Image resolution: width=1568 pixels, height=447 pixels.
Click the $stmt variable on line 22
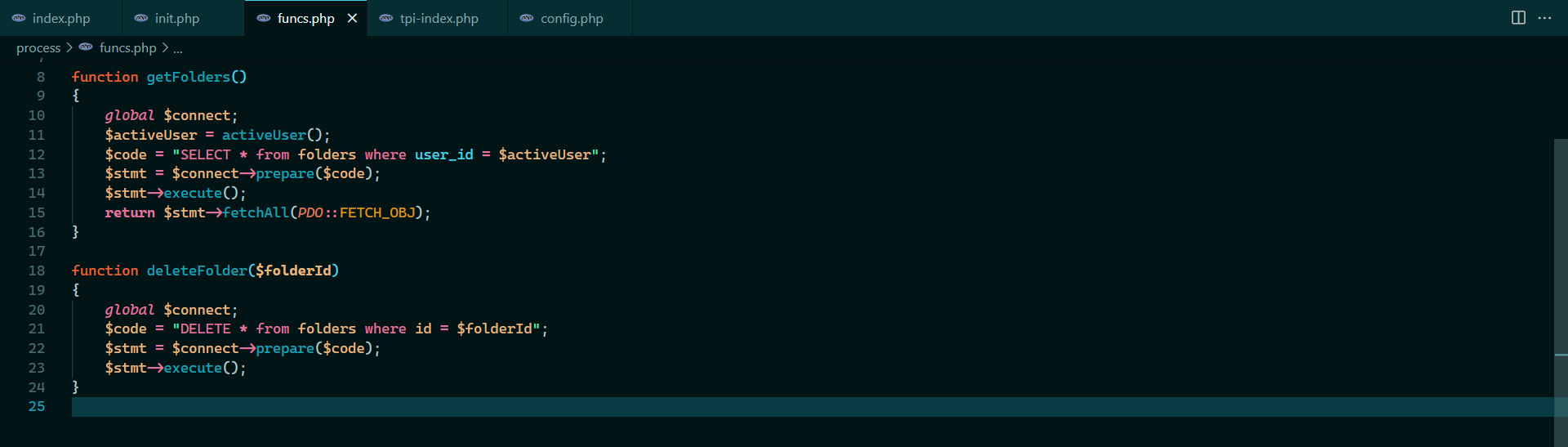point(126,348)
